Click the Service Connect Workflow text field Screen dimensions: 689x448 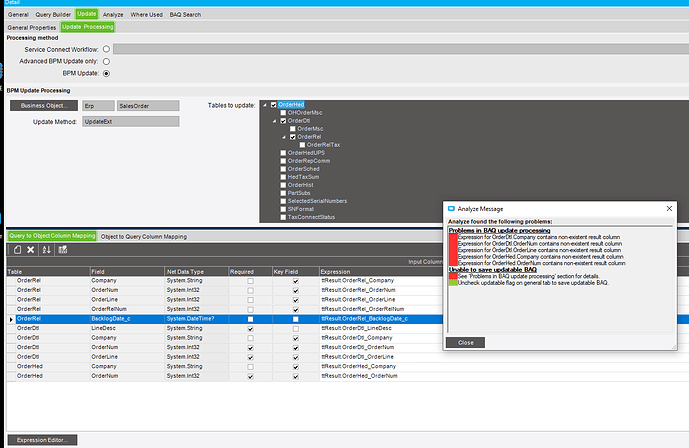(401, 49)
